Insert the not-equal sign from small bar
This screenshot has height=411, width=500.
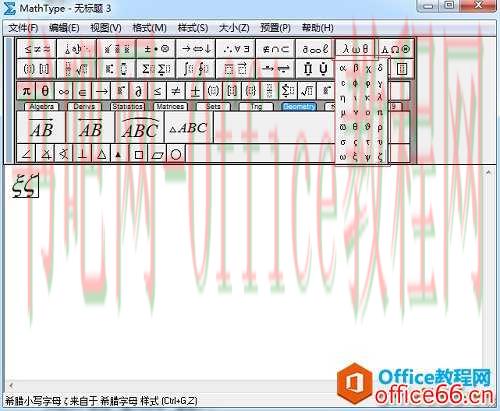tap(176, 91)
